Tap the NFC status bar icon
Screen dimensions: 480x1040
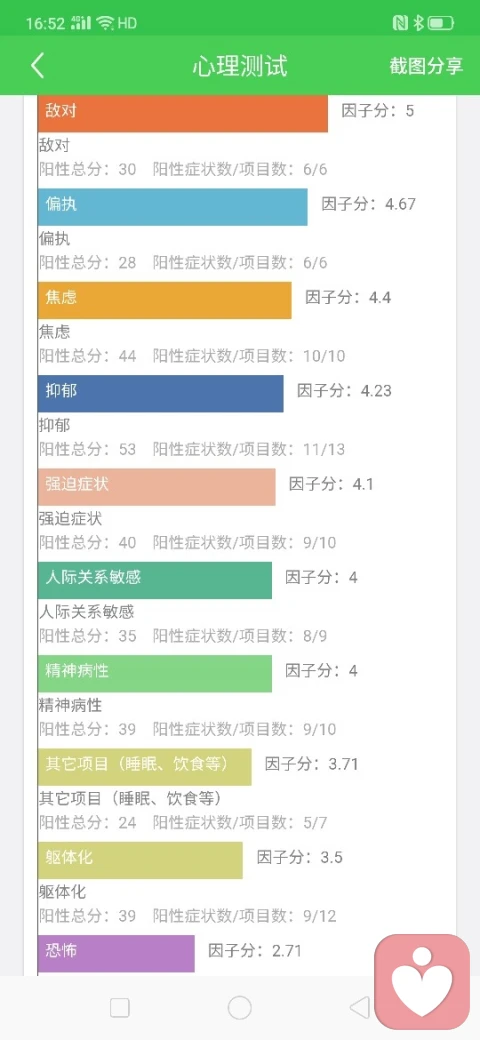(400, 24)
